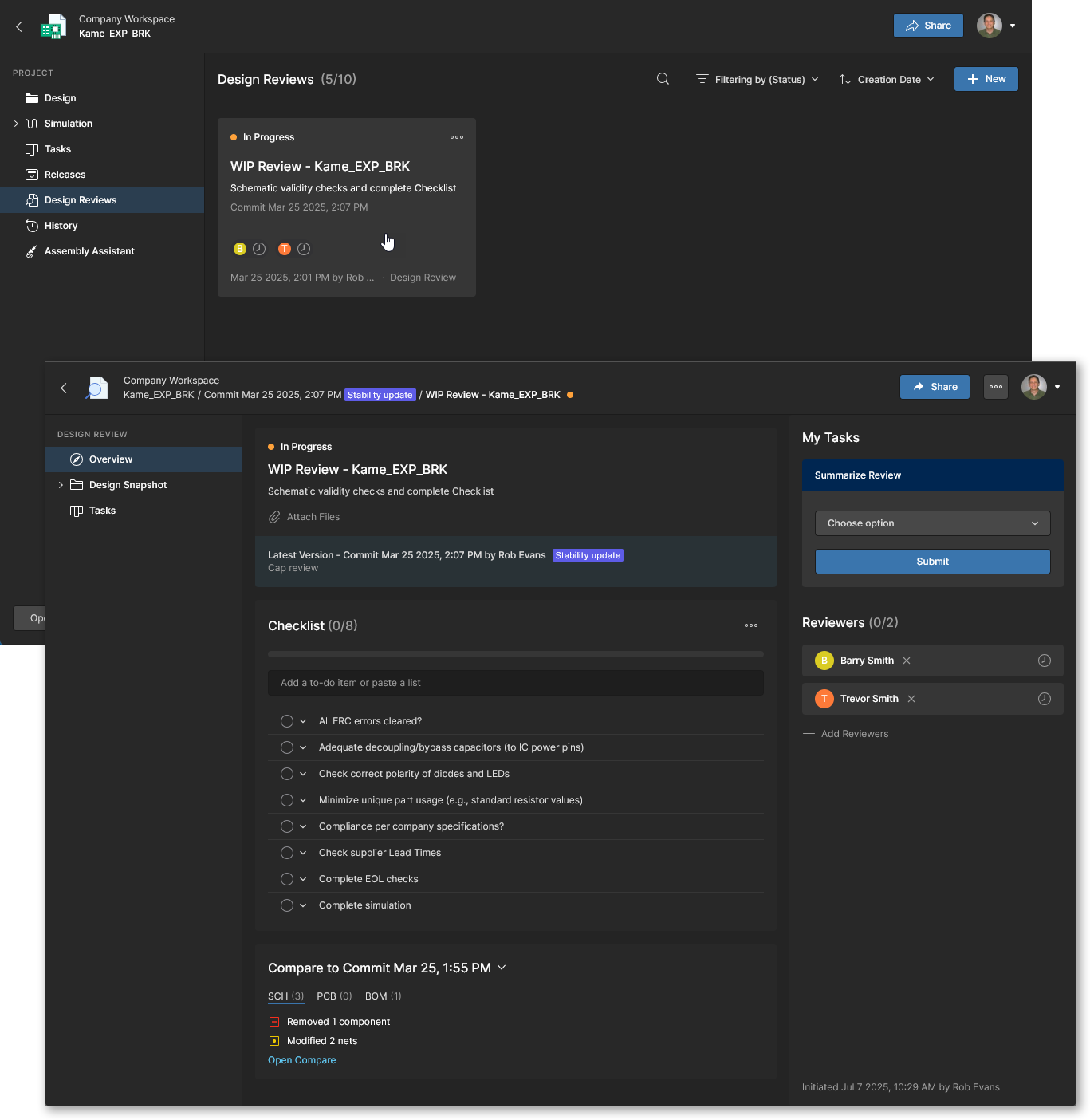Tick the Complete simulation checklist circle
The width and height of the screenshot is (1090, 1120).
[x=287, y=905]
